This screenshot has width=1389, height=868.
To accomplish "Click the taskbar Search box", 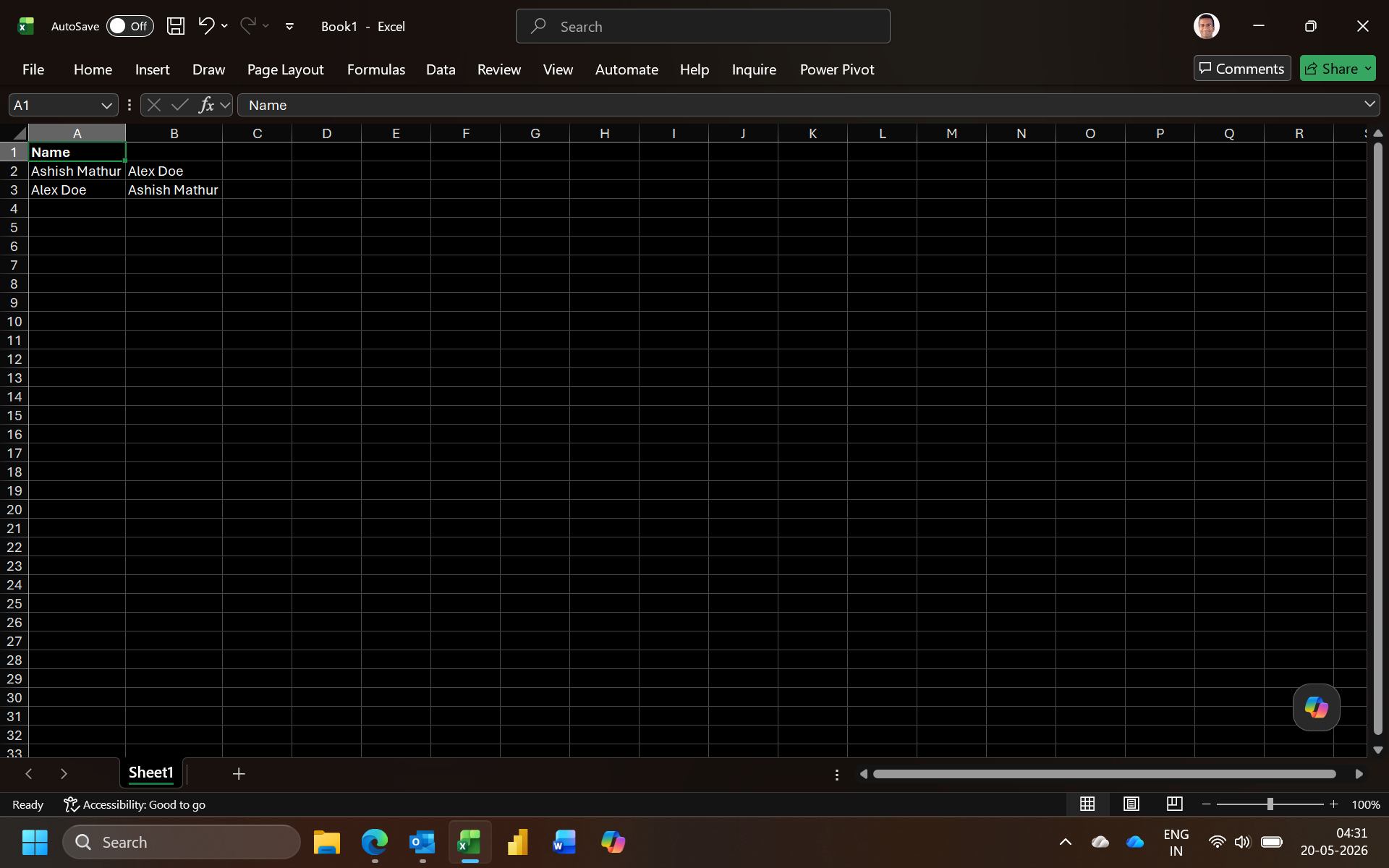I will click(x=182, y=842).
